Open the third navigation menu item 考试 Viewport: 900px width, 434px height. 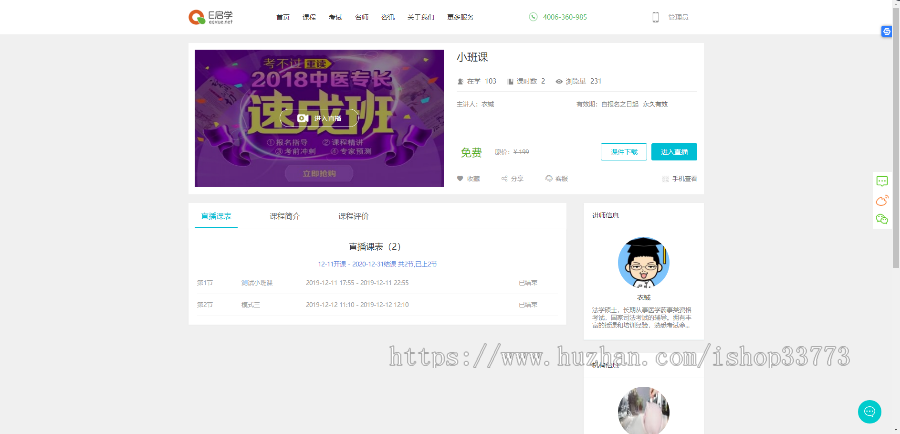point(335,17)
